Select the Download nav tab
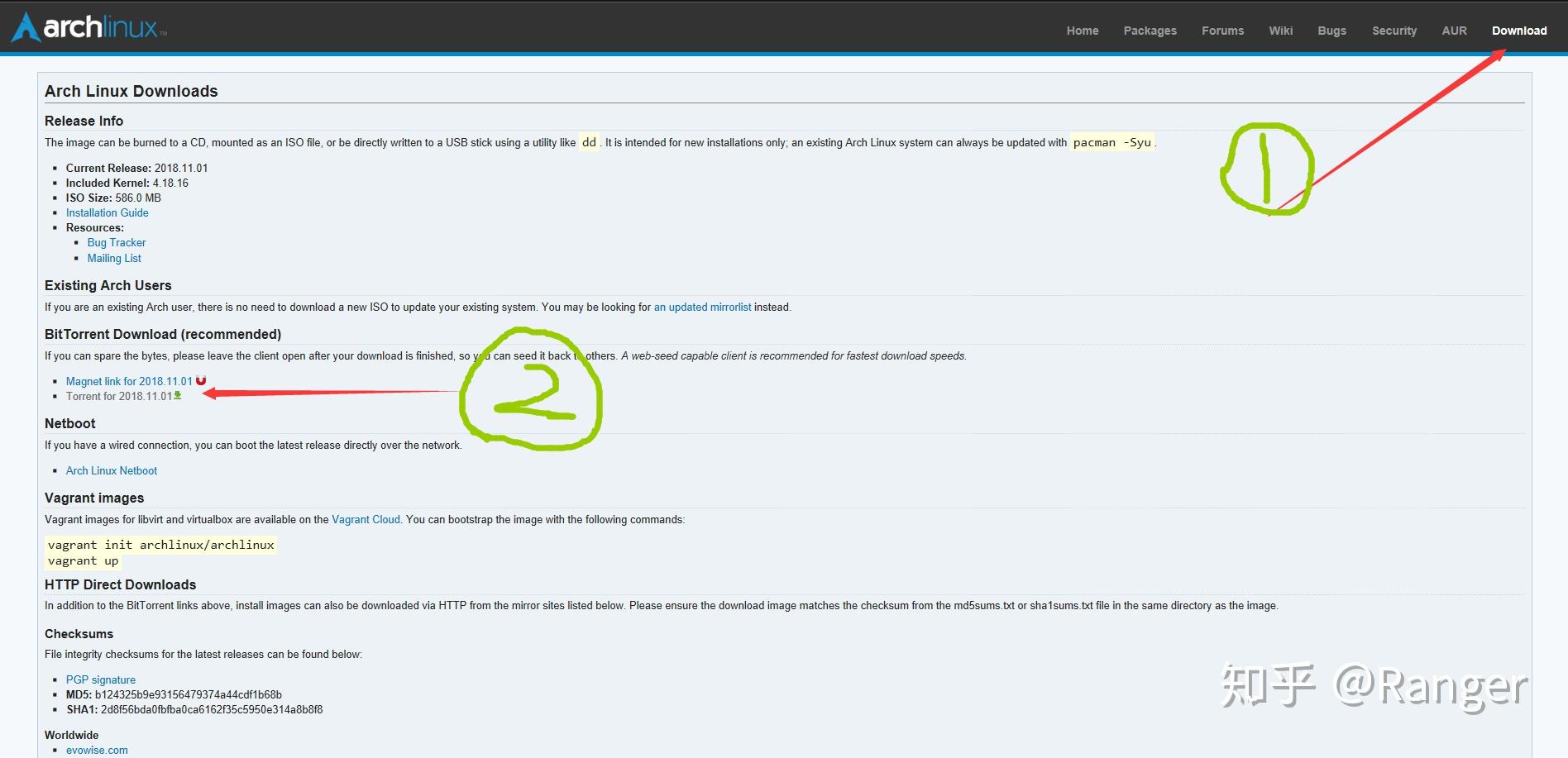Screen dimensions: 1568x758 1519,31
